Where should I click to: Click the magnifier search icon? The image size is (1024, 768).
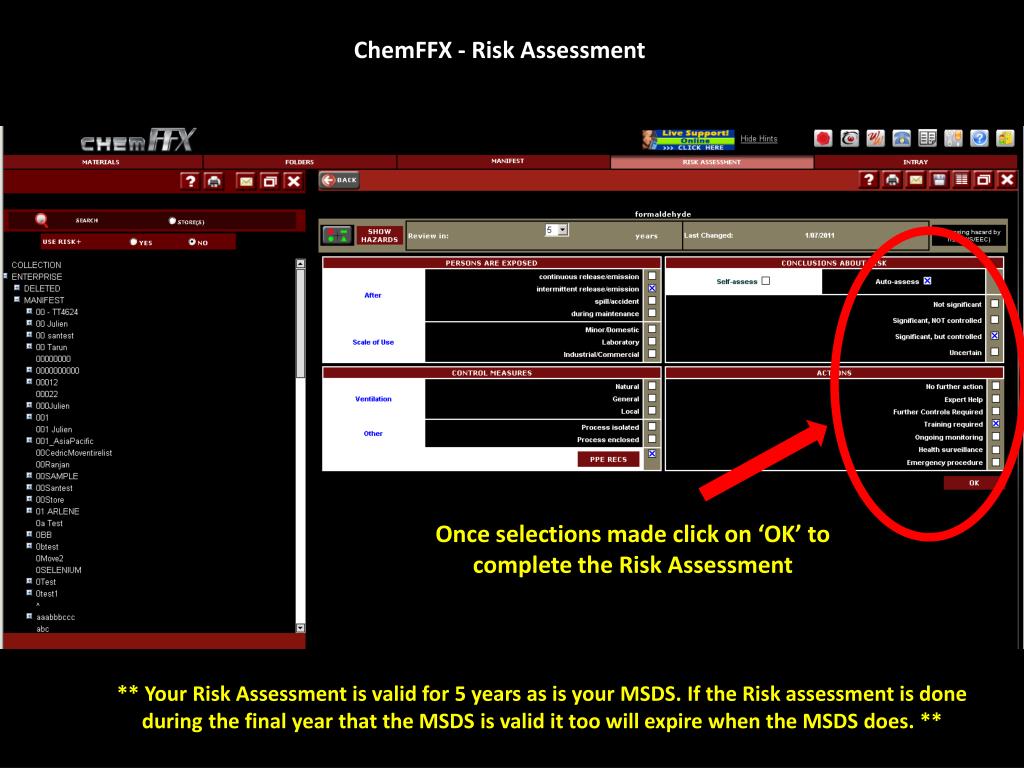(x=41, y=220)
